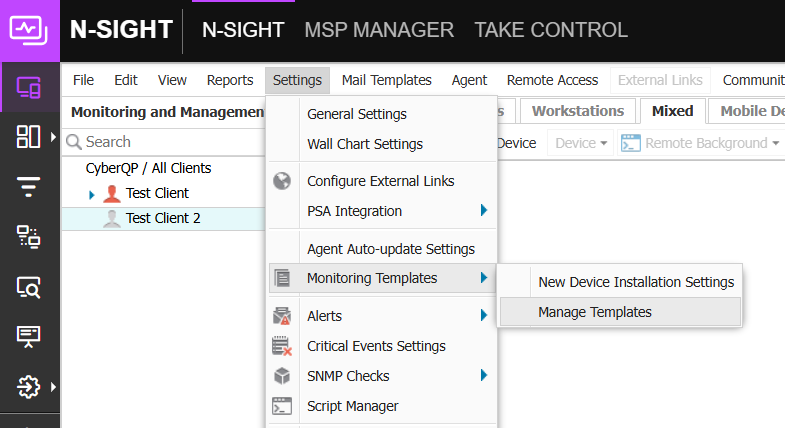Screen dimensions: 785x428
Task: Open the Agent menu
Action: (x=469, y=80)
